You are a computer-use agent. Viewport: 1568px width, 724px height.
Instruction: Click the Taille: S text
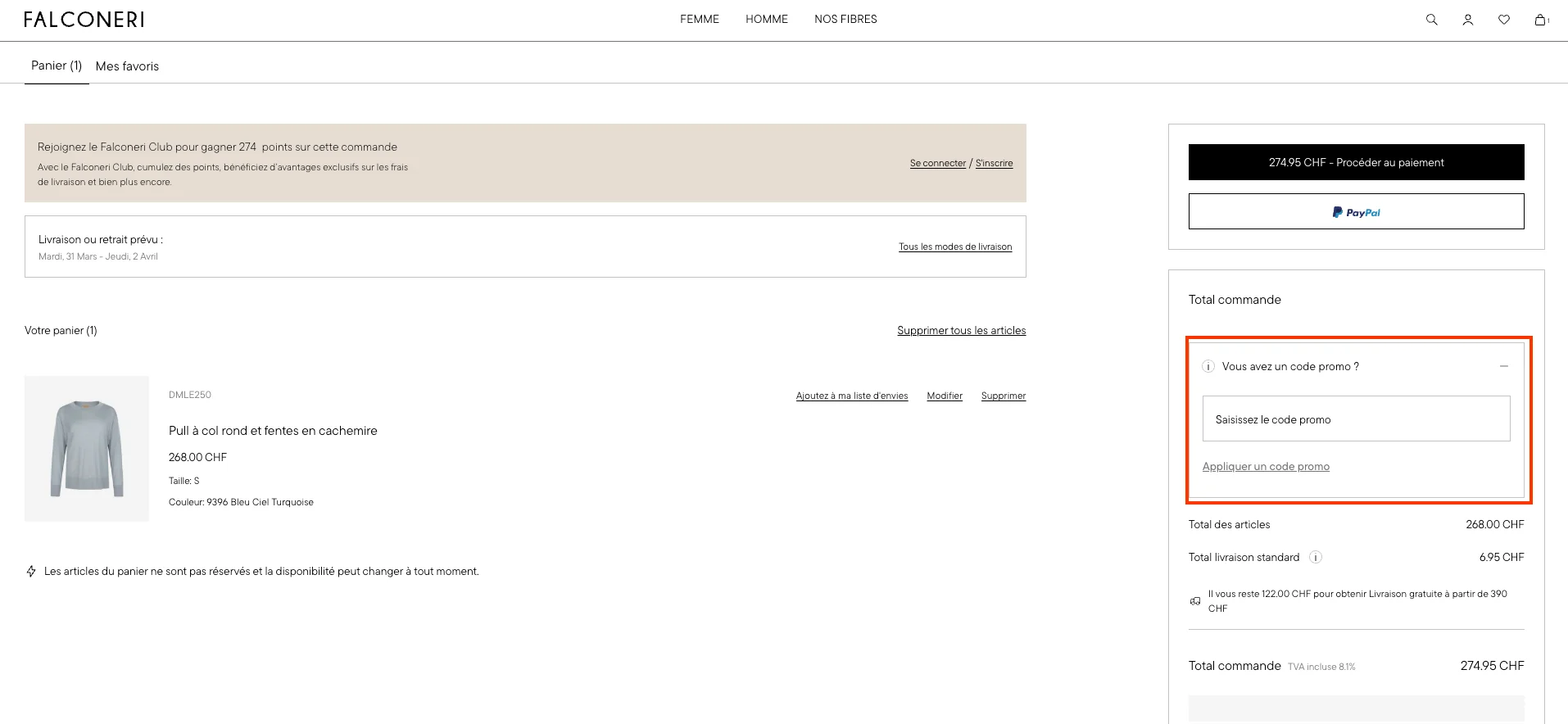[184, 481]
